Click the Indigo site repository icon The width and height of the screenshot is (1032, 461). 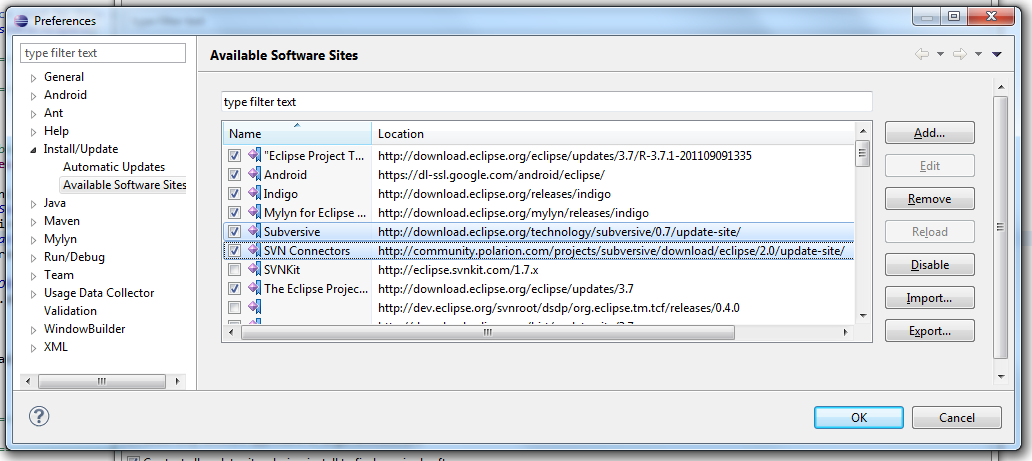(254, 194)
